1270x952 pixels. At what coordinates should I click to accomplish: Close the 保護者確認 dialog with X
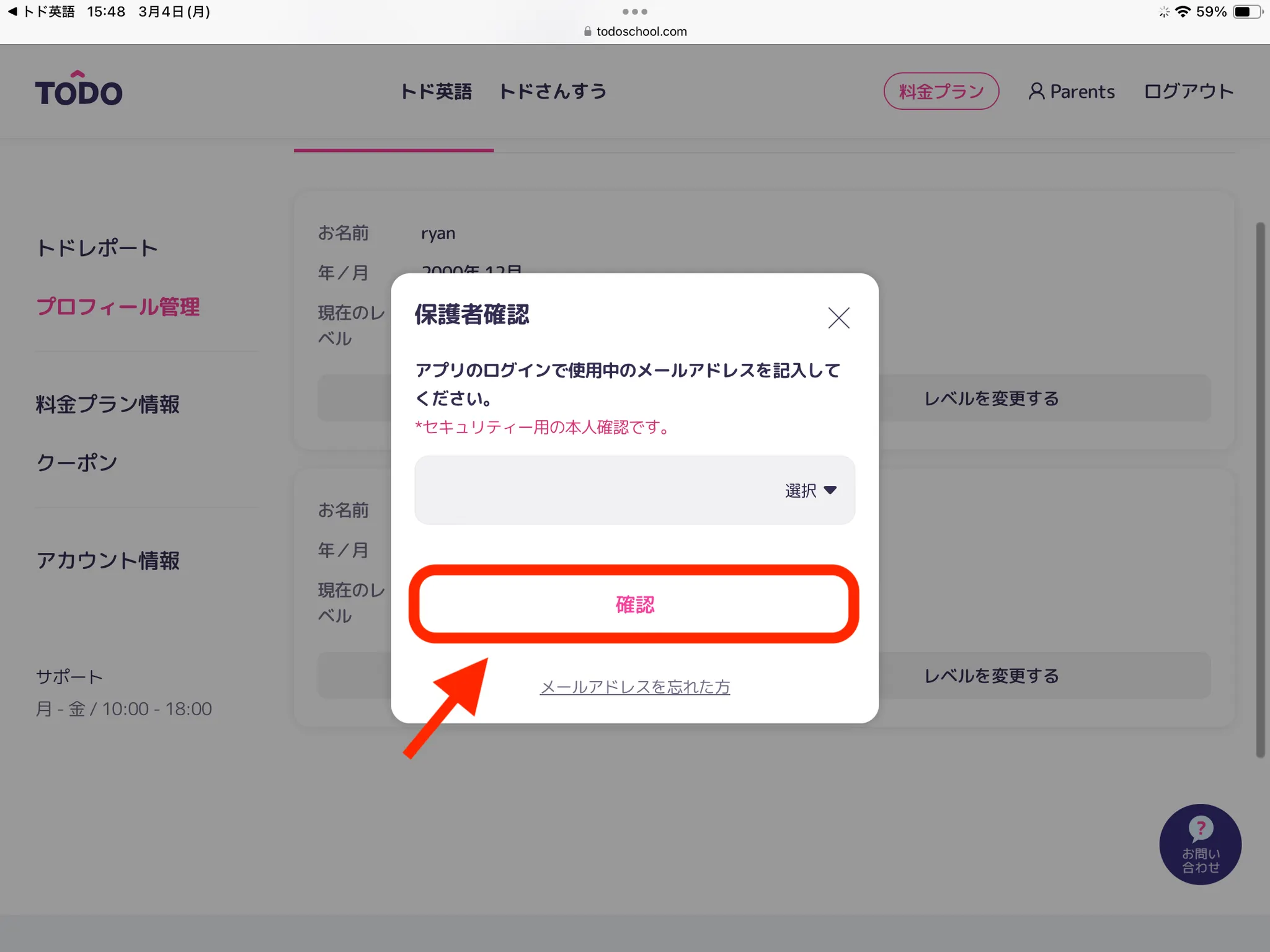pos(838,317)
